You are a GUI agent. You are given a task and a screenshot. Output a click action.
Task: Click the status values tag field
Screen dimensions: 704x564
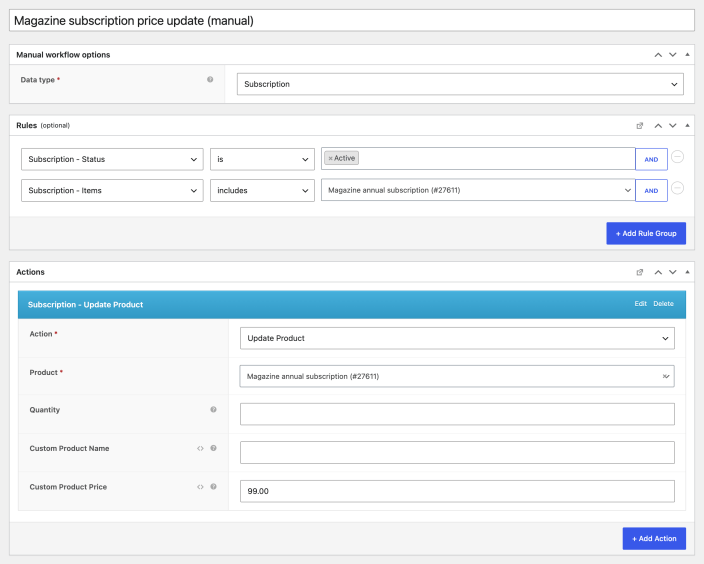tap(478, 159)
